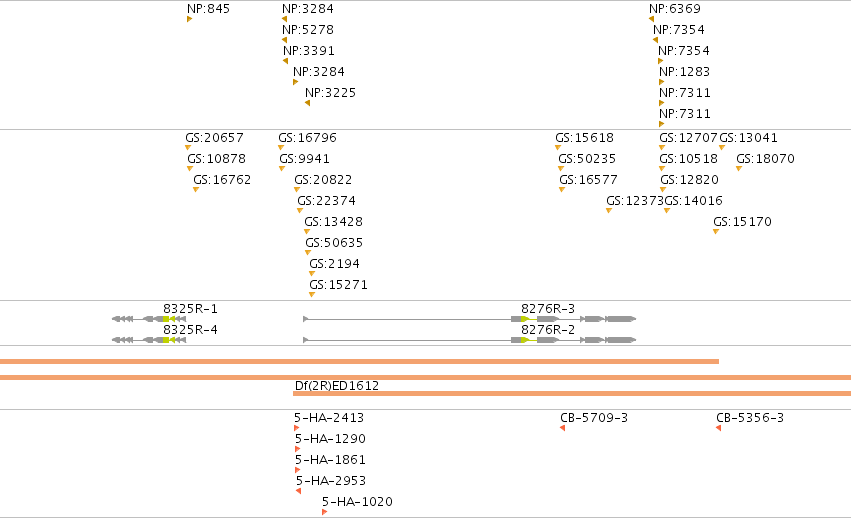This screenshot has width=851, height=518.
Task: Select the CB-5709-3 insertion
Action: 594,418
